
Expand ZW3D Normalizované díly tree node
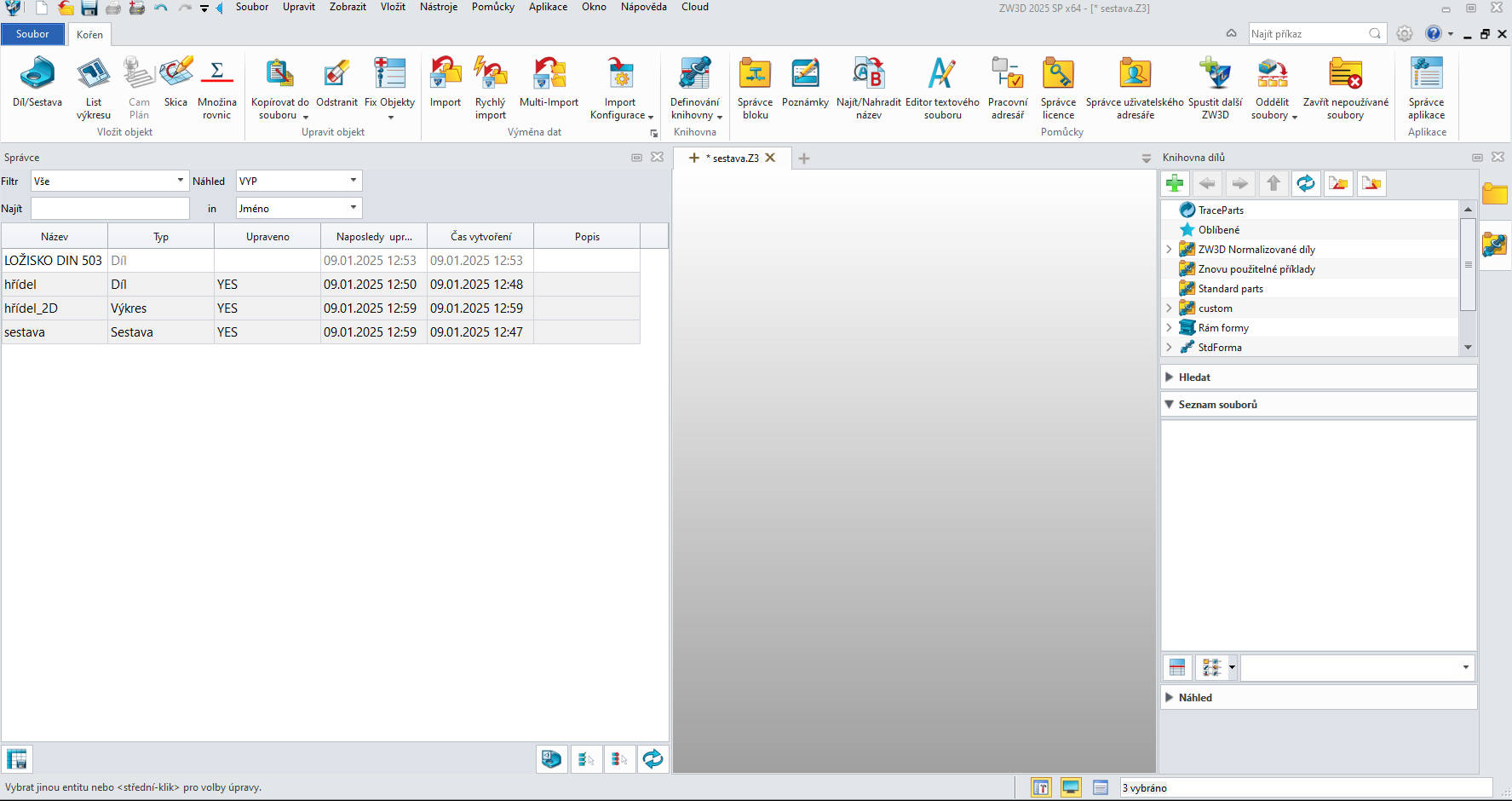pyautogui.click(x=1169, y=250)
